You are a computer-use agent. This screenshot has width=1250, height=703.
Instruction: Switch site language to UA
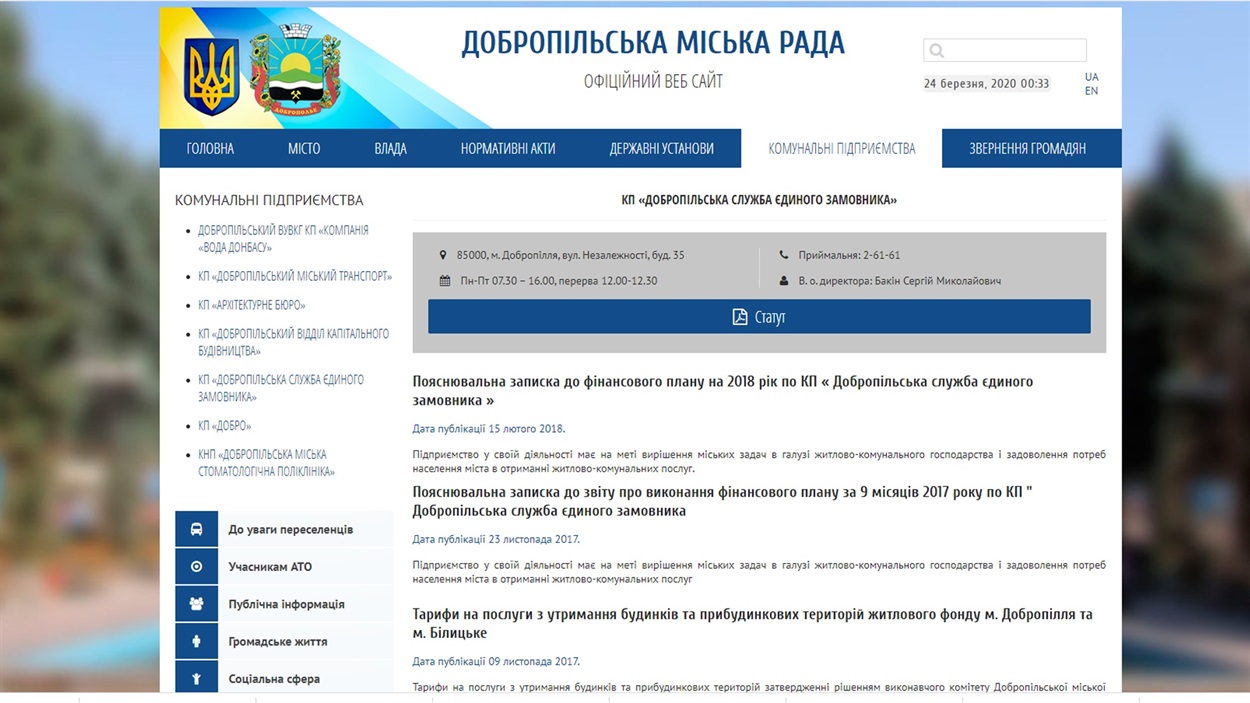click(x=1091, y=77)
